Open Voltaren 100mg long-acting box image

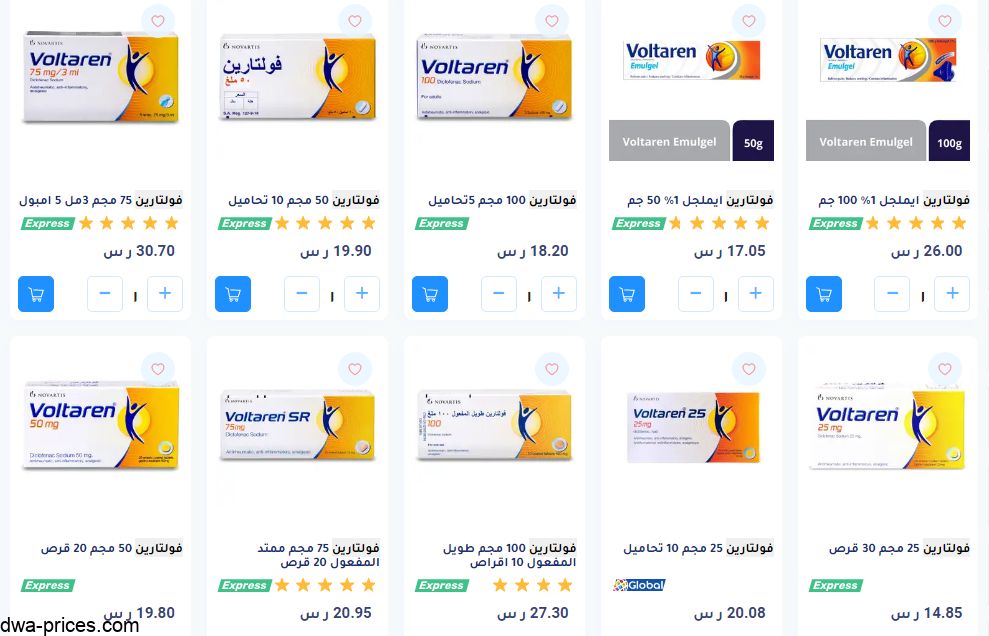tap(494, 425)
